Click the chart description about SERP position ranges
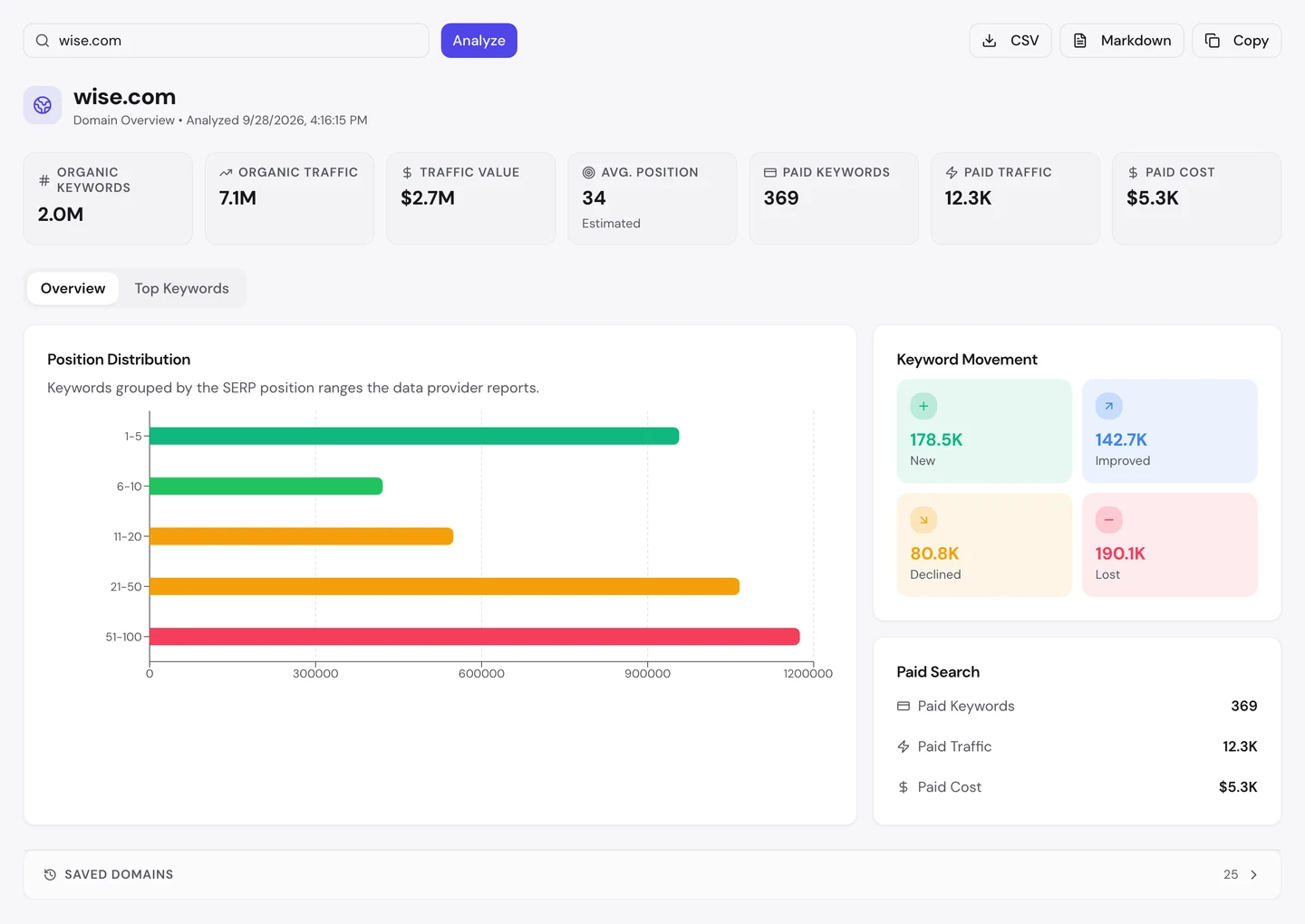The width and height of the screenshot is (1305, 924). coord(293,388)
